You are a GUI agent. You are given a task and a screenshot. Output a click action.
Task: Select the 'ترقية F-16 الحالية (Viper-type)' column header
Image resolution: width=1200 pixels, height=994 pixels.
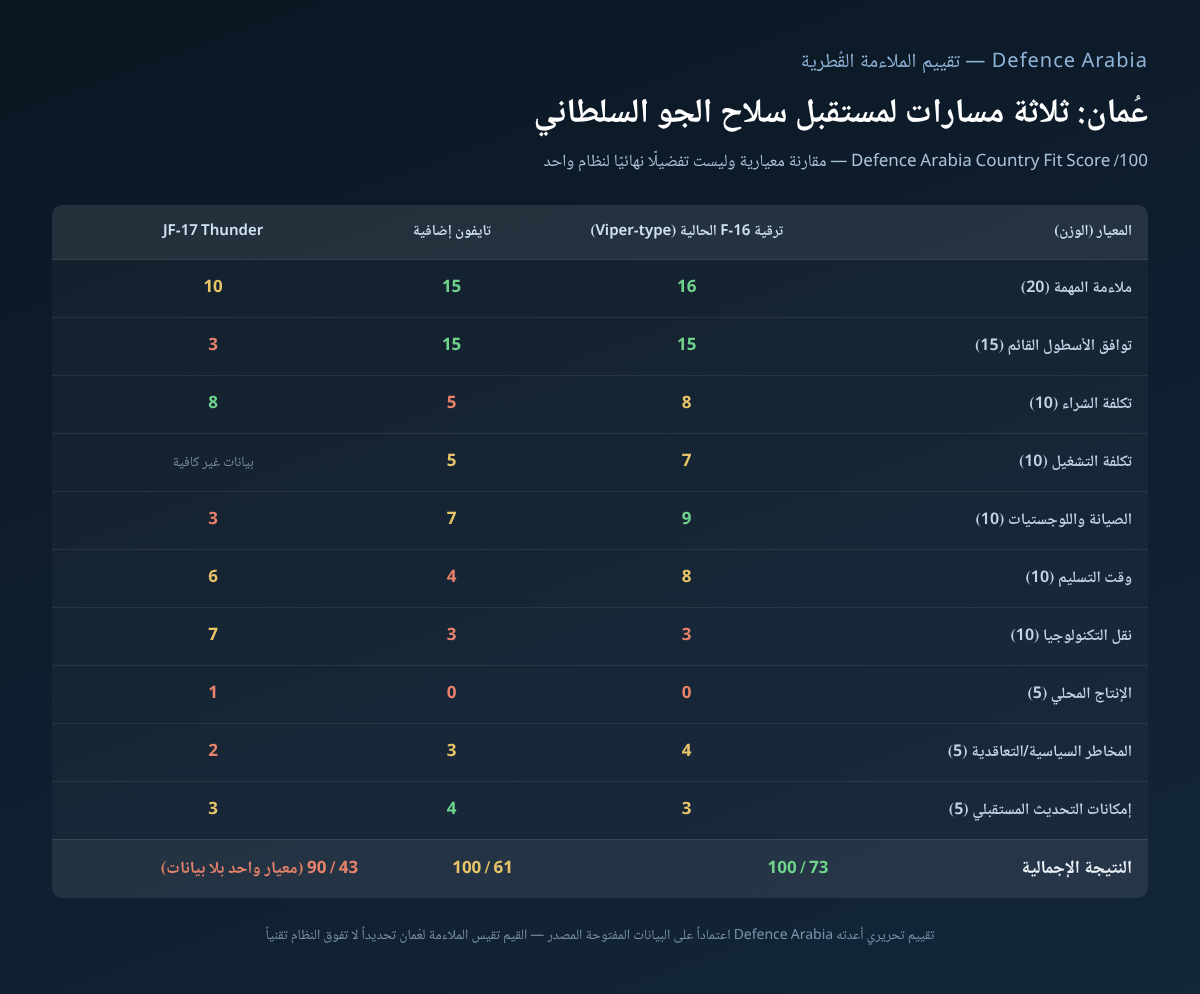687,230
